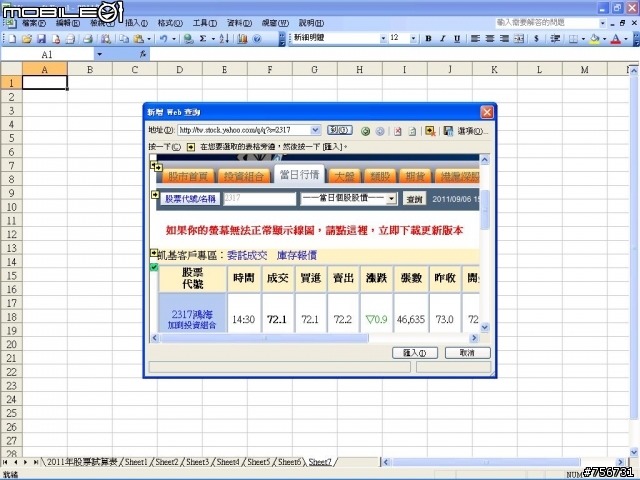
Task: Open the Chart Wizard icon
Action: coord(242,39)
